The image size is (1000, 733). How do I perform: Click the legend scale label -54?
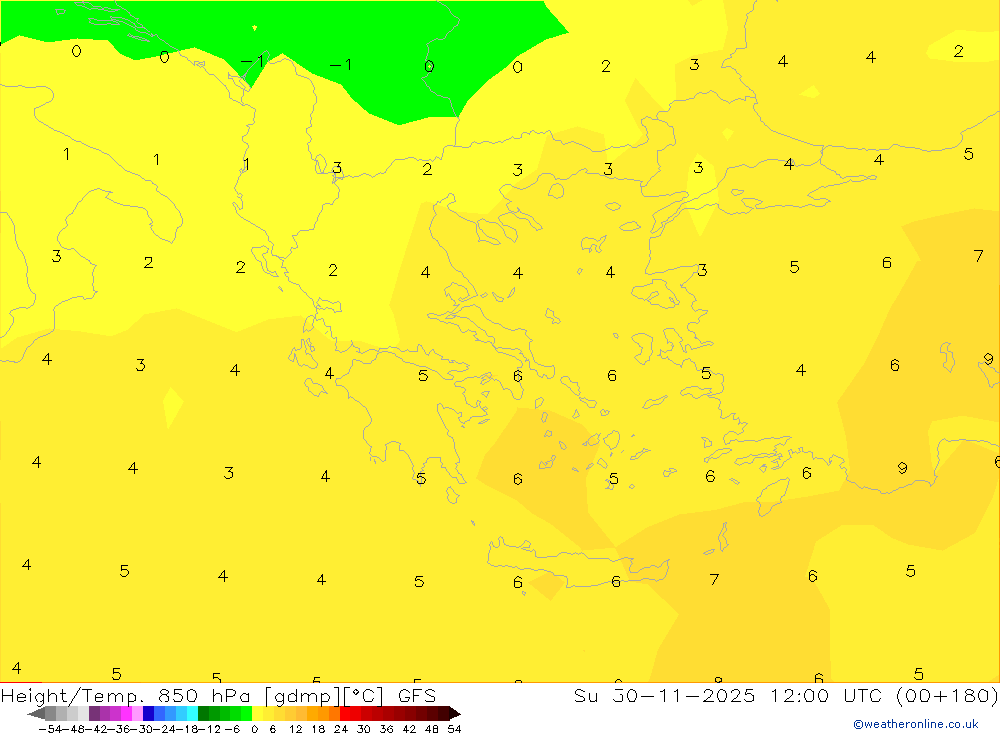coord(50,729)
